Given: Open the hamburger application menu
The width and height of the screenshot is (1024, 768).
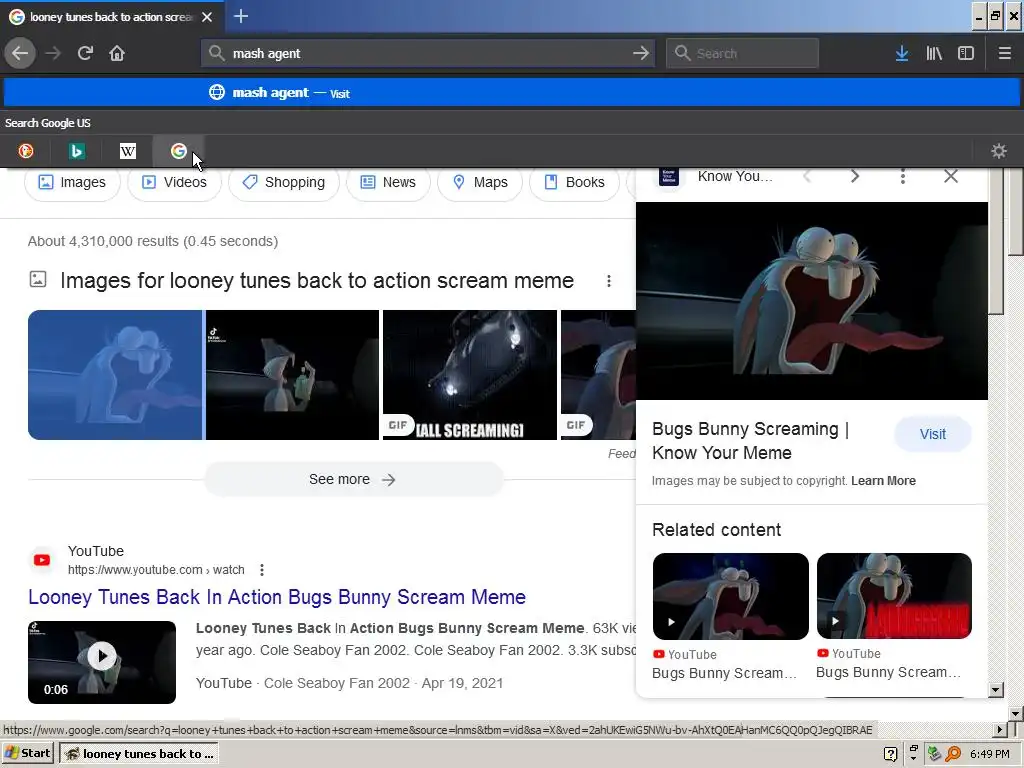Looking at the screenshot, I should pos(1004,53).
